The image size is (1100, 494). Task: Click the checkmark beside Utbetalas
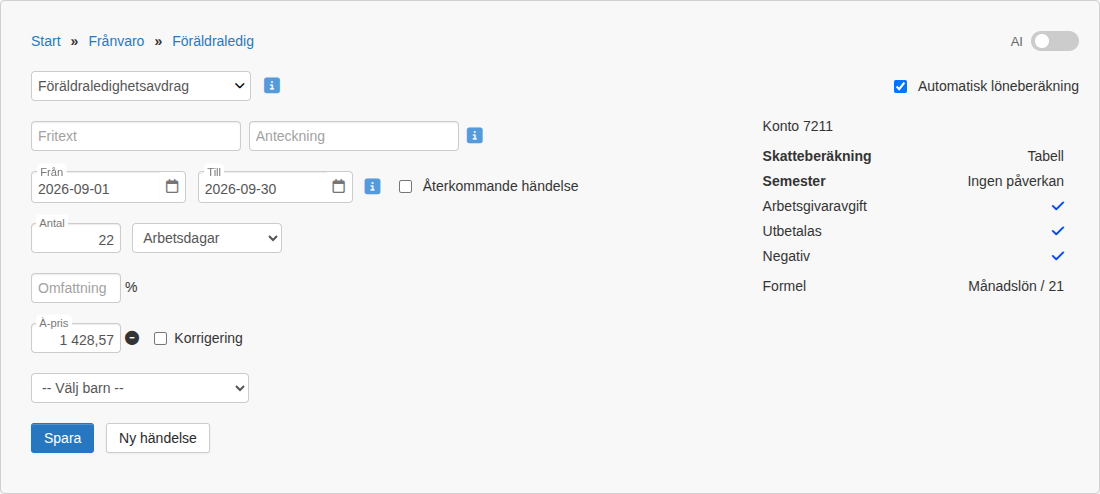click(1058, 231)
